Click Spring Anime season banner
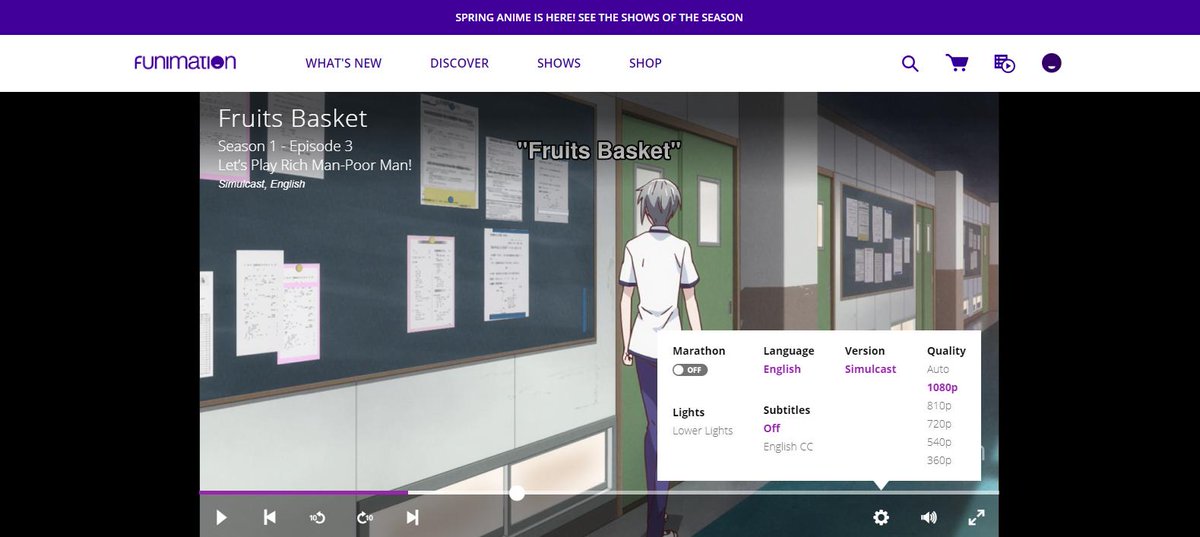 599,17
